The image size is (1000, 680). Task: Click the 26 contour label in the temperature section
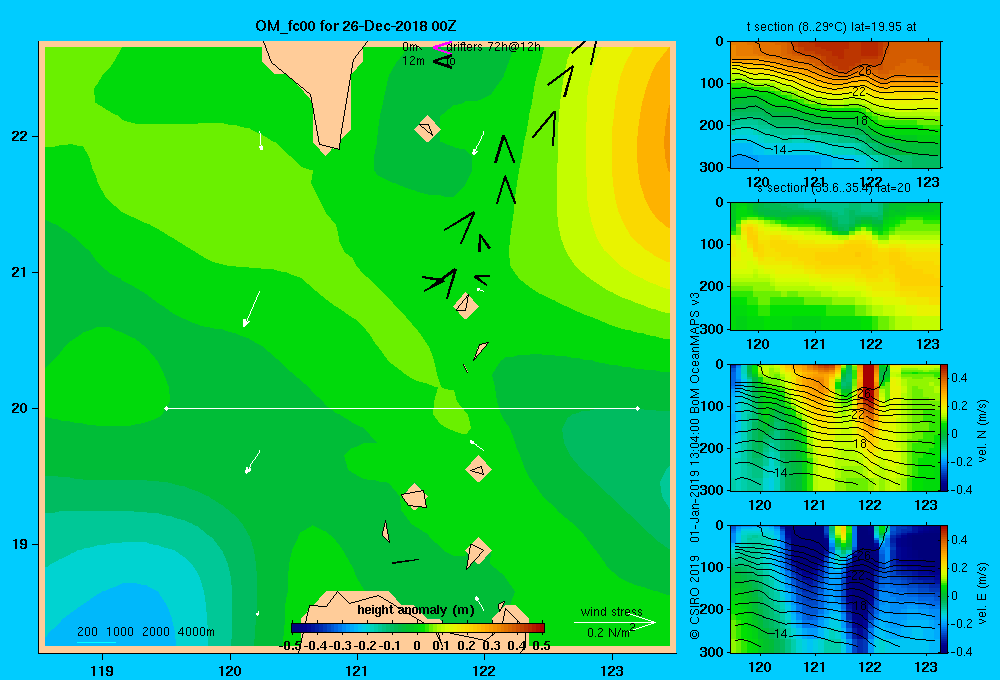pos(865,71)
